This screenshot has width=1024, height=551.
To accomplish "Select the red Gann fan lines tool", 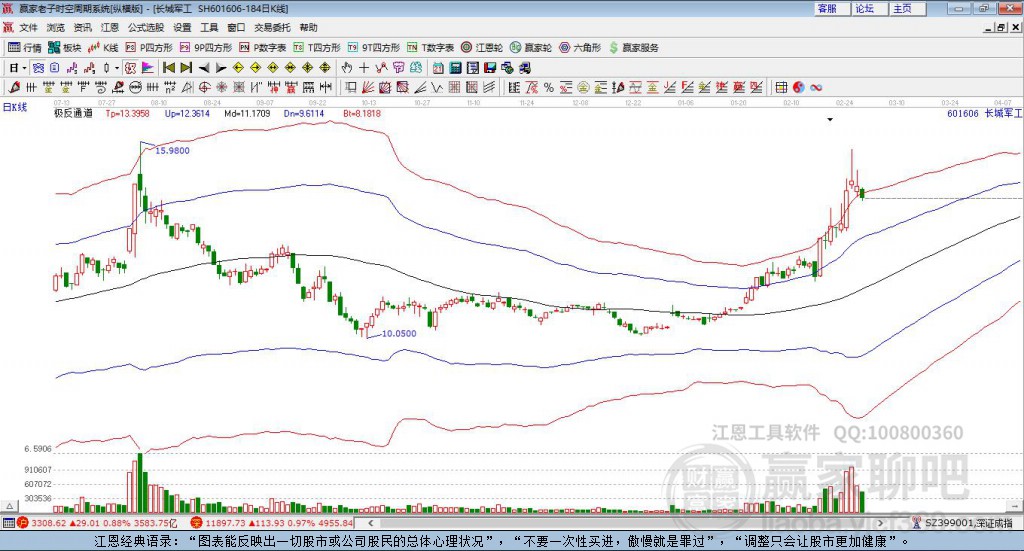I will point(368,87).
